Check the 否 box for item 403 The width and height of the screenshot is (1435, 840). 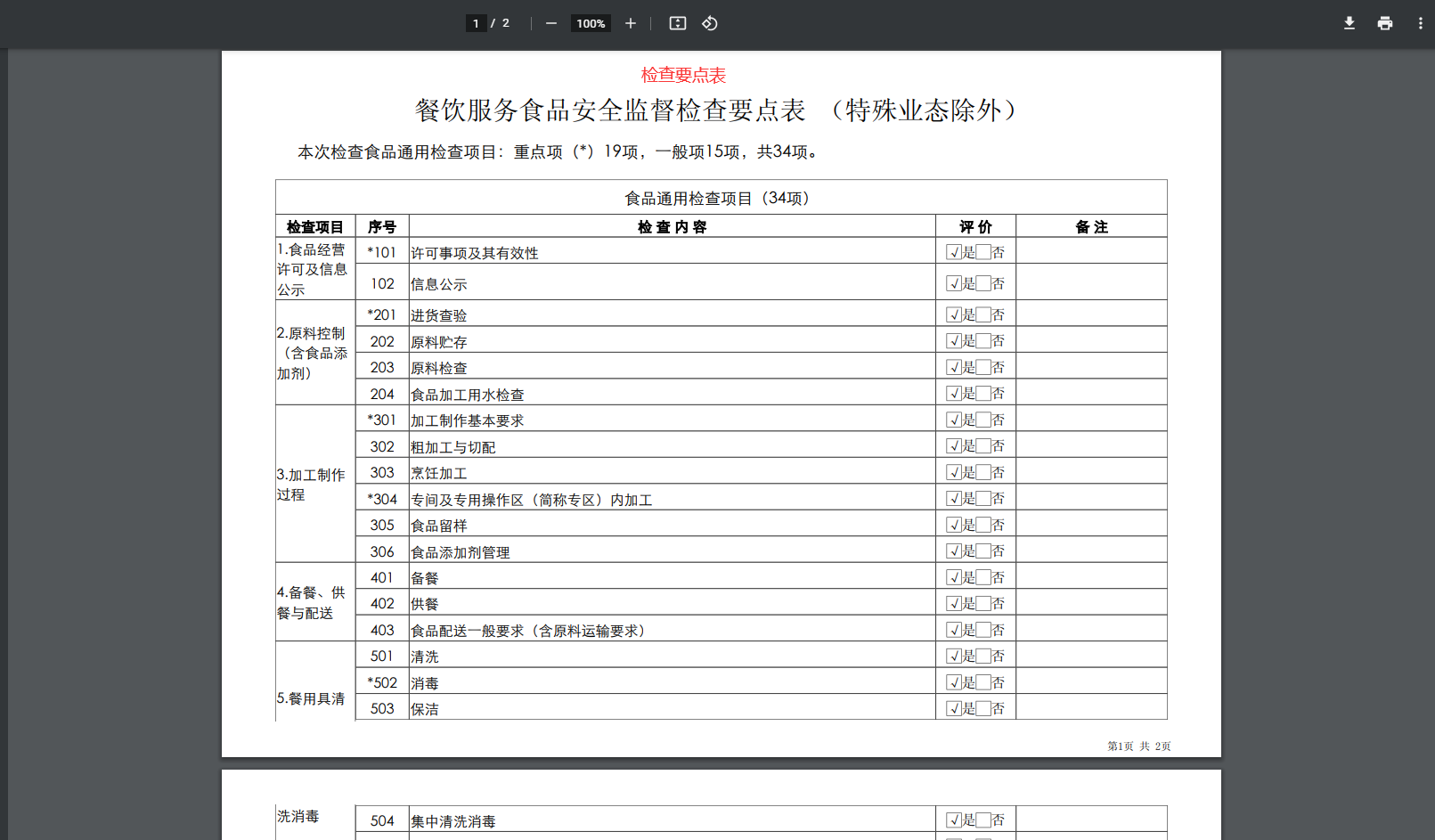pyautogui.click(x=983, y=630)
